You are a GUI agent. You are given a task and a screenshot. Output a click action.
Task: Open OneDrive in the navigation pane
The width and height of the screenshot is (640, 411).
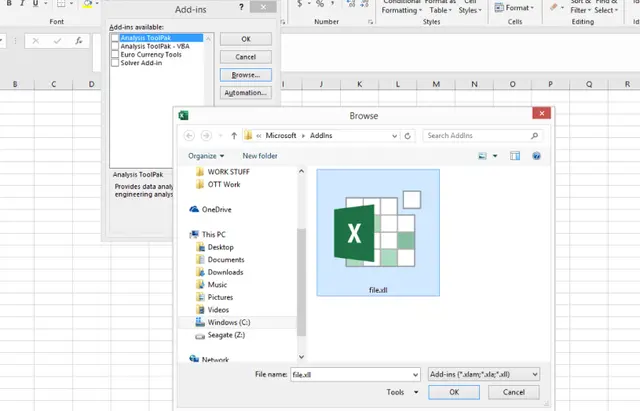211,209
